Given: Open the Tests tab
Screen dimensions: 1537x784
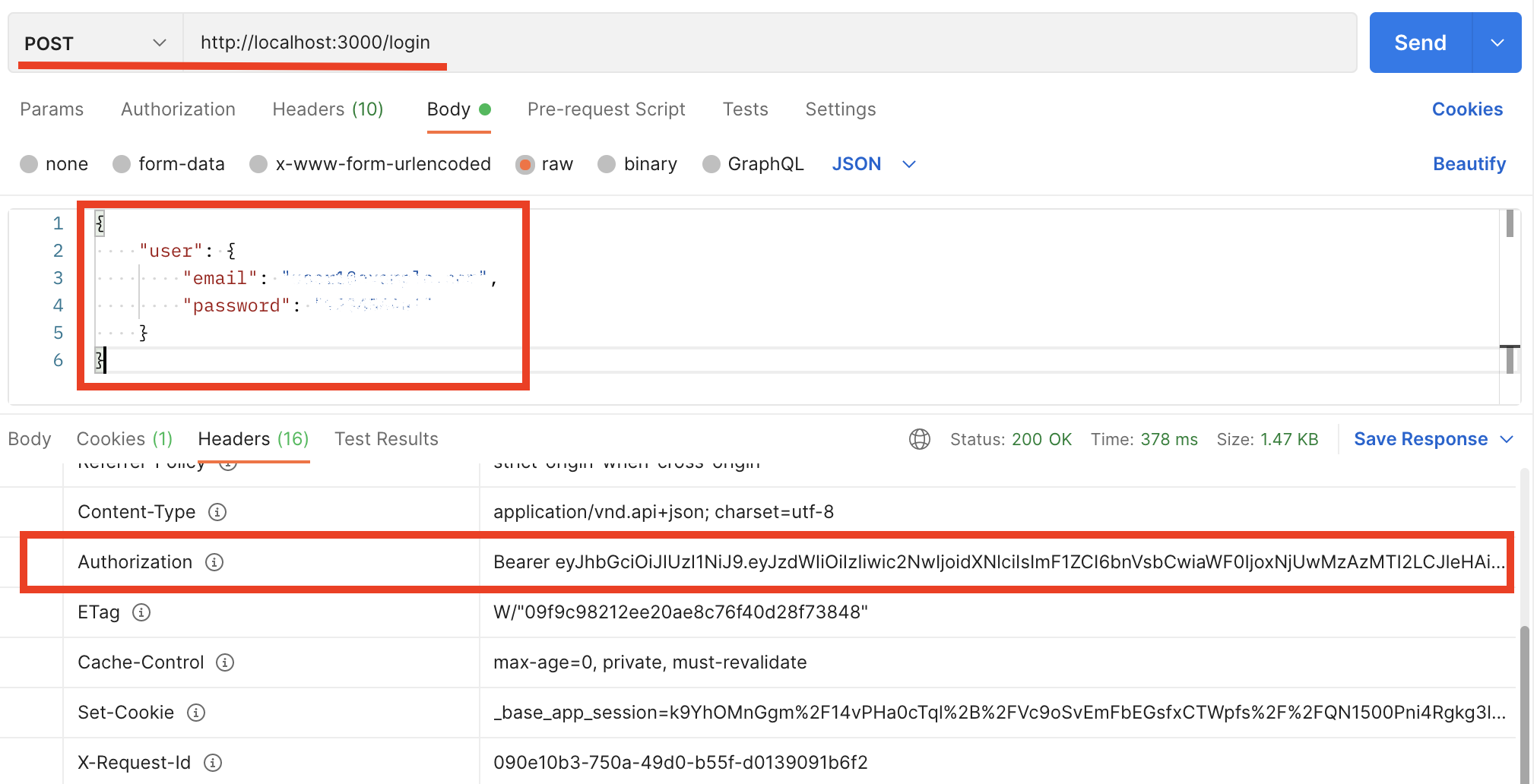Looking at the screenshot, I should [x=745, y=109].
